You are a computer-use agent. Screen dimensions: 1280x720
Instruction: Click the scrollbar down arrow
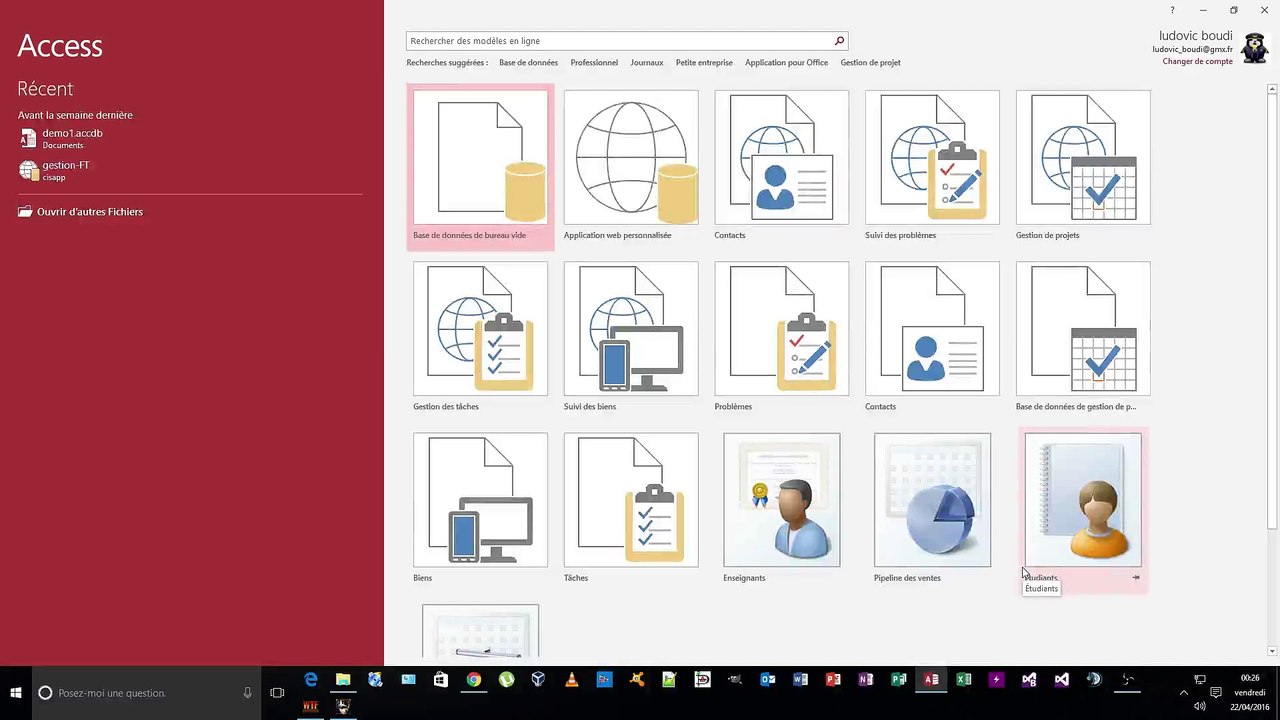pos(1272,651)
